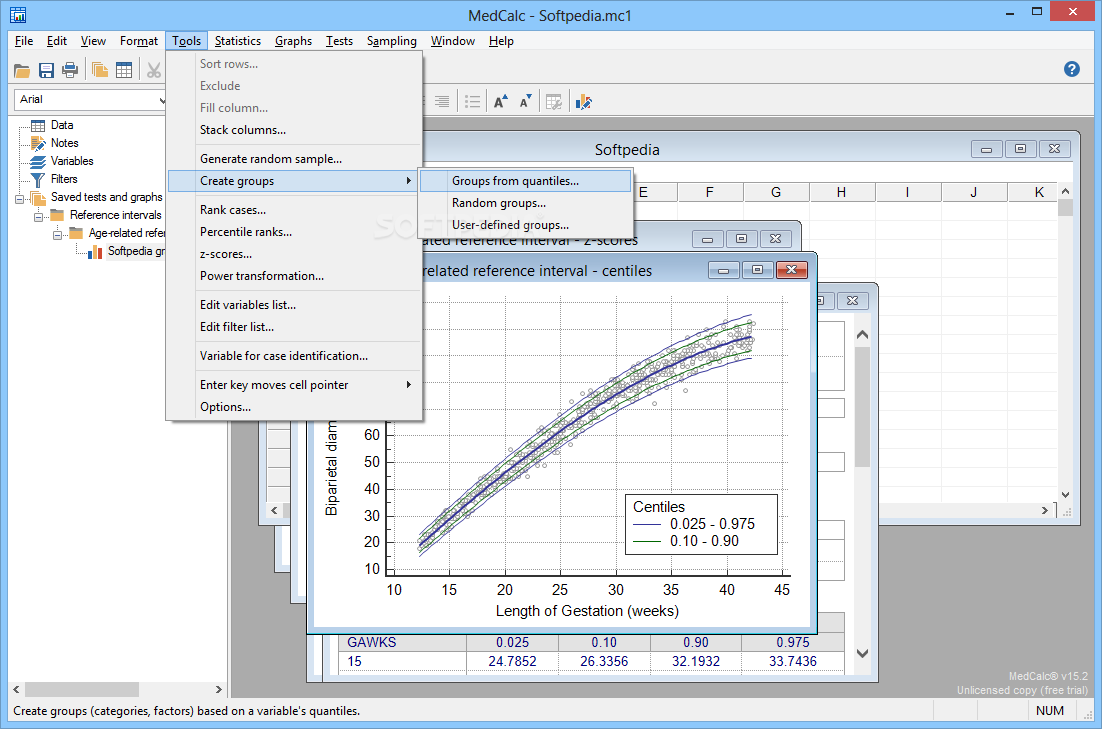
Task: Select Data in the contents tree
Action: click(x=62, y=125)
